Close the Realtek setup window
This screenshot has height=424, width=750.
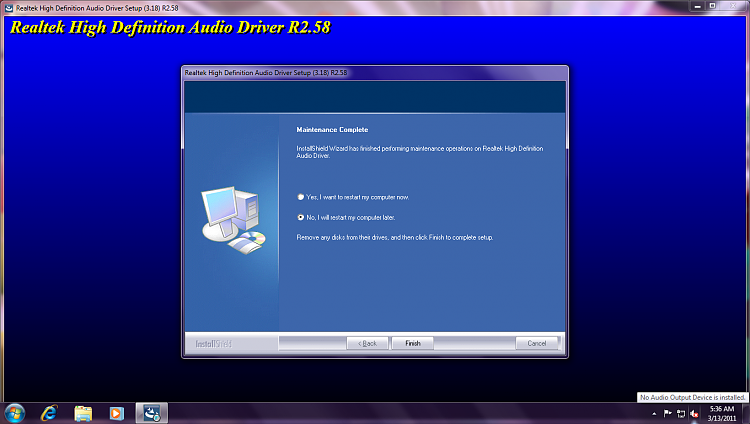(x=733, y=6)
